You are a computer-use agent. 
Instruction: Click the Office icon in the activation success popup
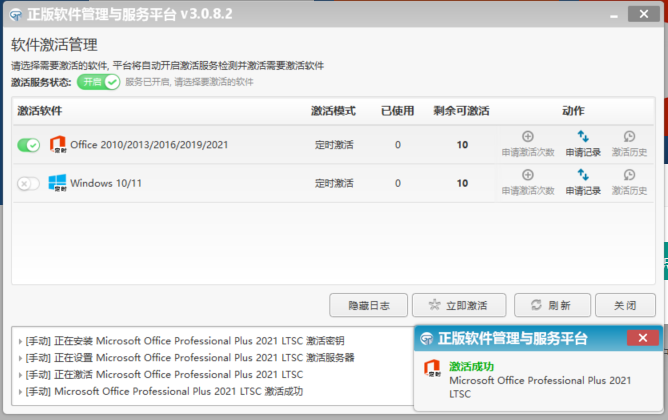(432, 368)
